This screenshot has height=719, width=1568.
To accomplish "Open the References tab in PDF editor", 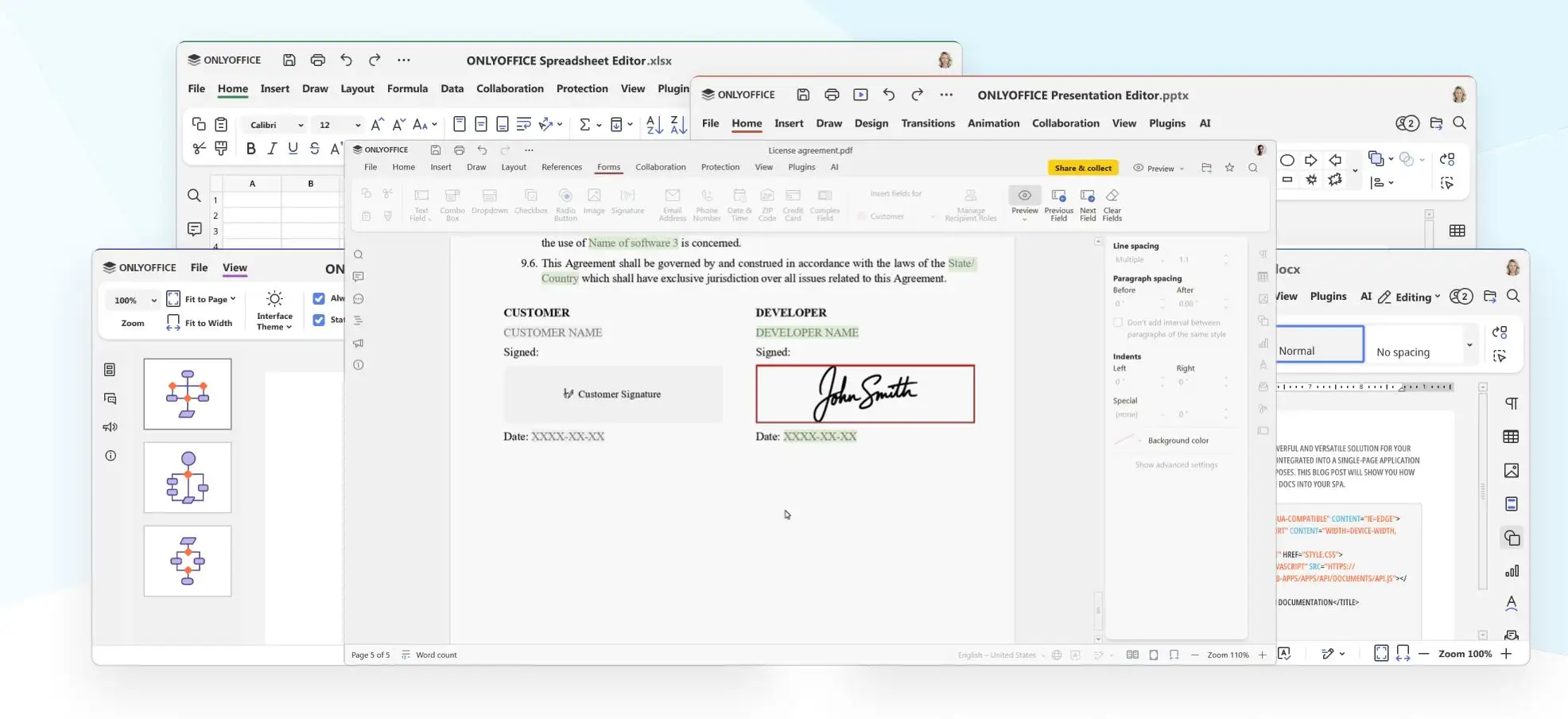I will (x=561, y=167).
